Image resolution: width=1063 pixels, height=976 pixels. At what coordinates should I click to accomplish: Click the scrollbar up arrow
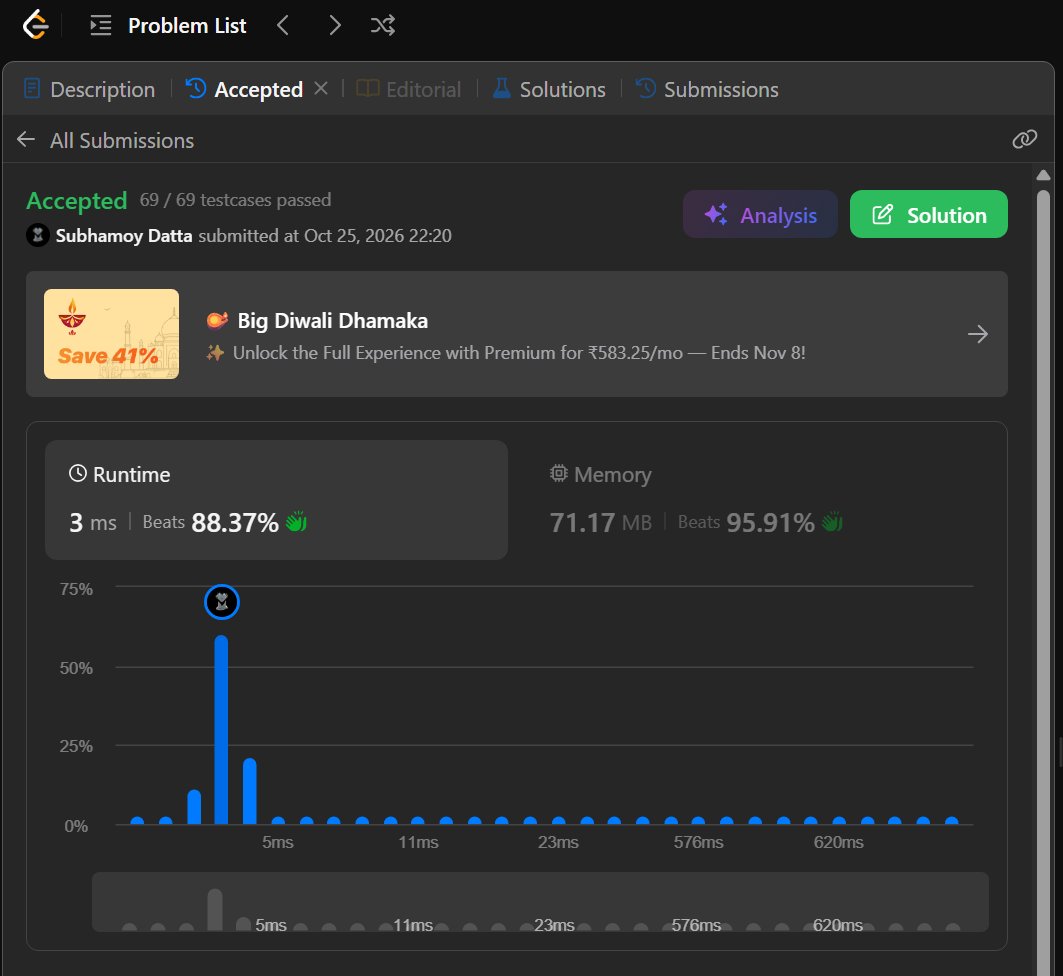point(1044,175)
